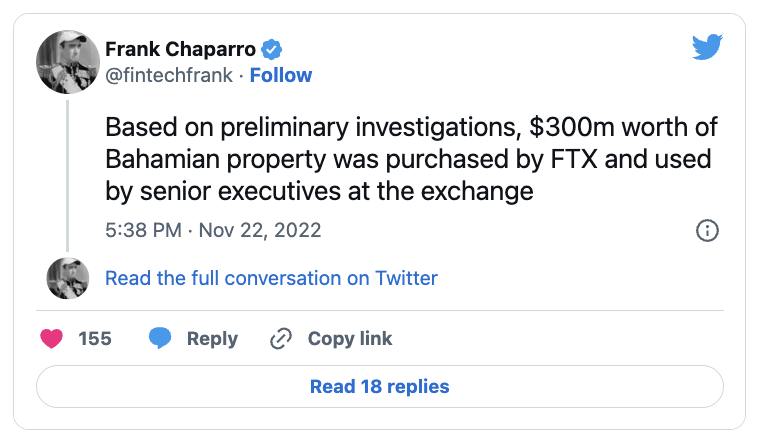The width and height of the screenshot is (758, 446).
Task: Click the copy link chain icon
Action: coord(281,339)
